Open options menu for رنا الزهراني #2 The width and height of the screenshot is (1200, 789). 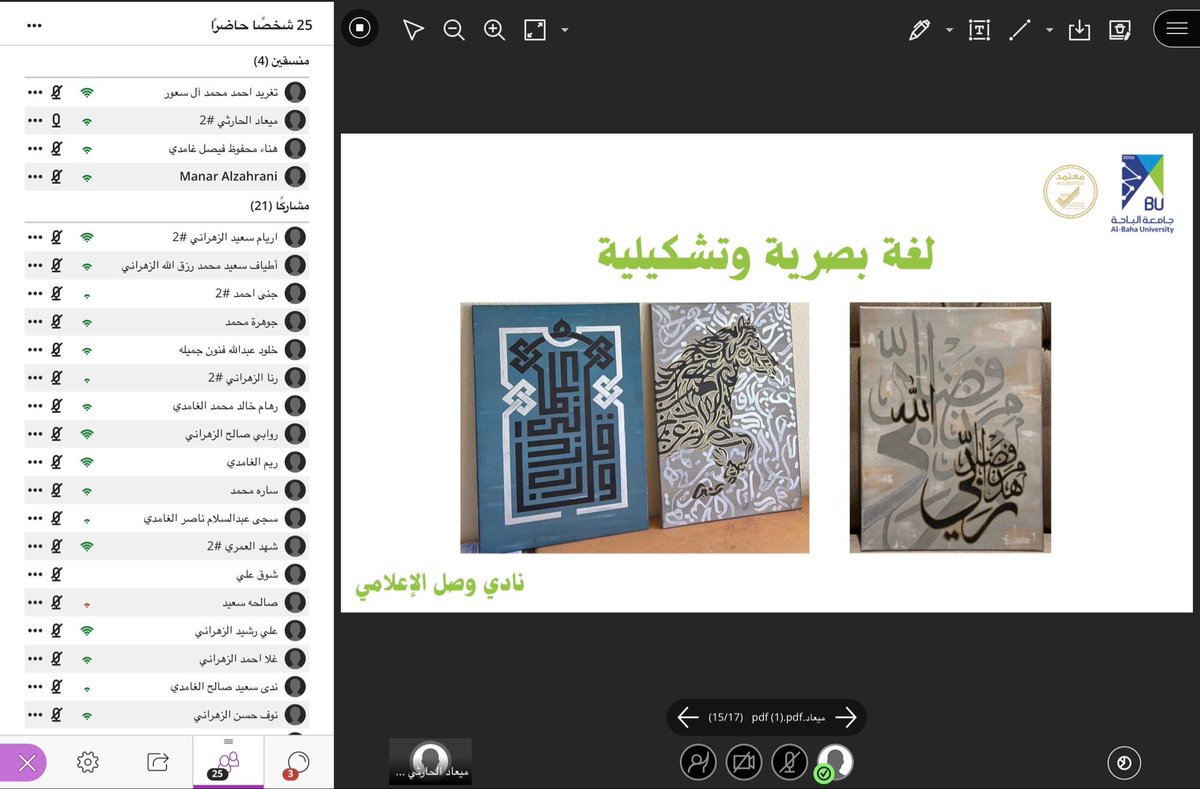[34, 378]
